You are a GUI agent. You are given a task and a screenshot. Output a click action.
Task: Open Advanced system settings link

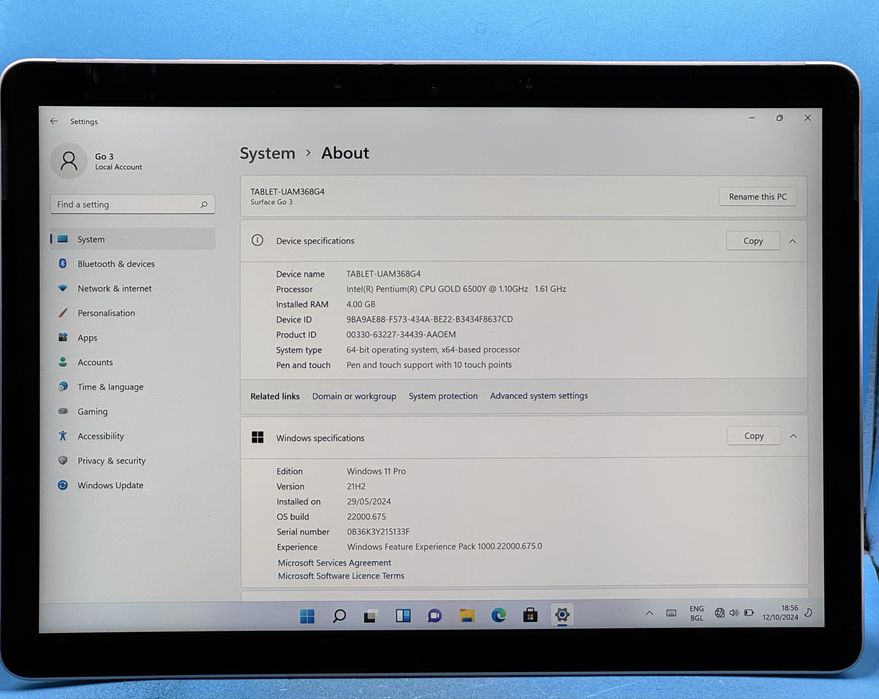pyautogui.click(x=539, y=396)
